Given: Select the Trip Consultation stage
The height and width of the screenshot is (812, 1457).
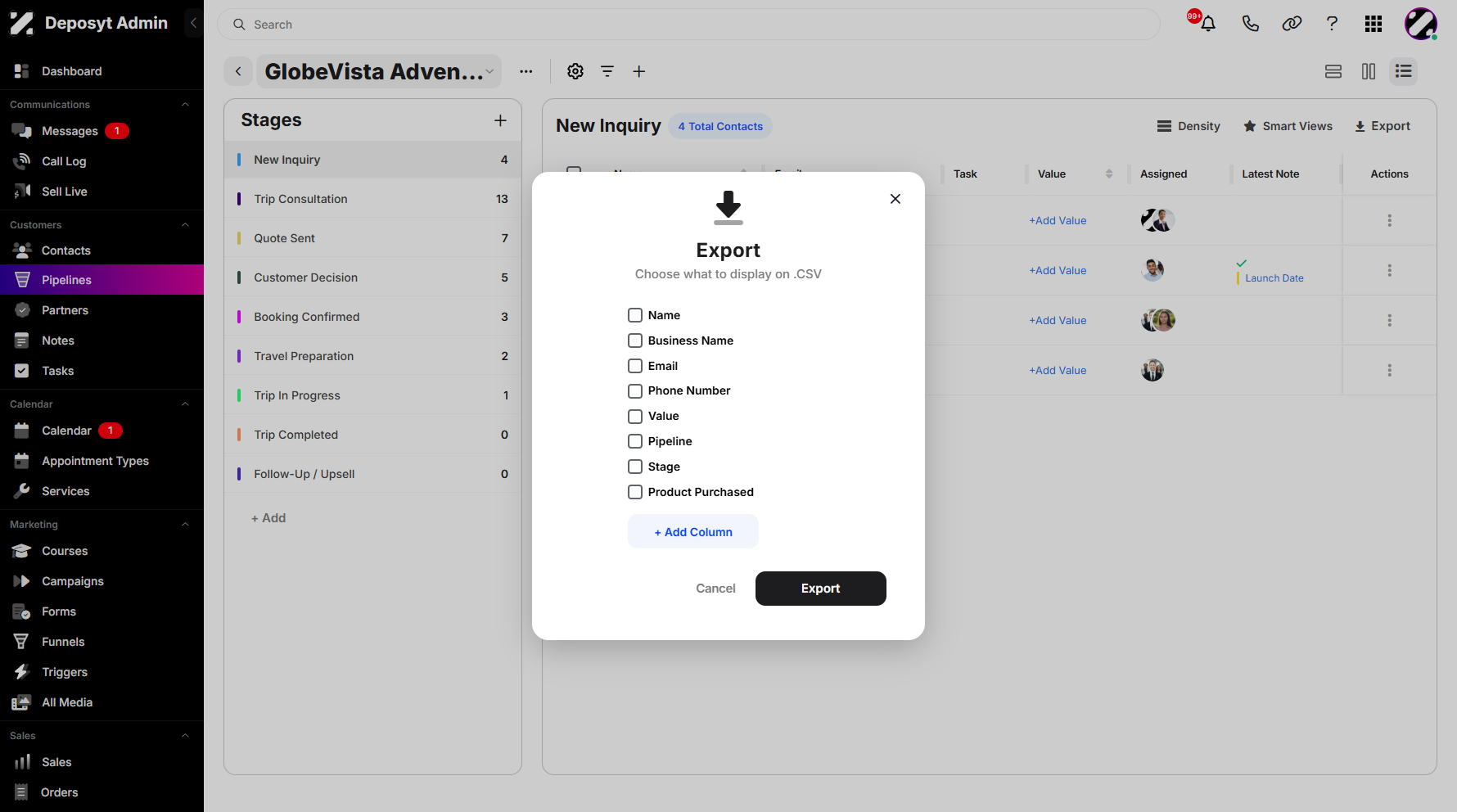Looking at the screenshot, I should 372,199.
